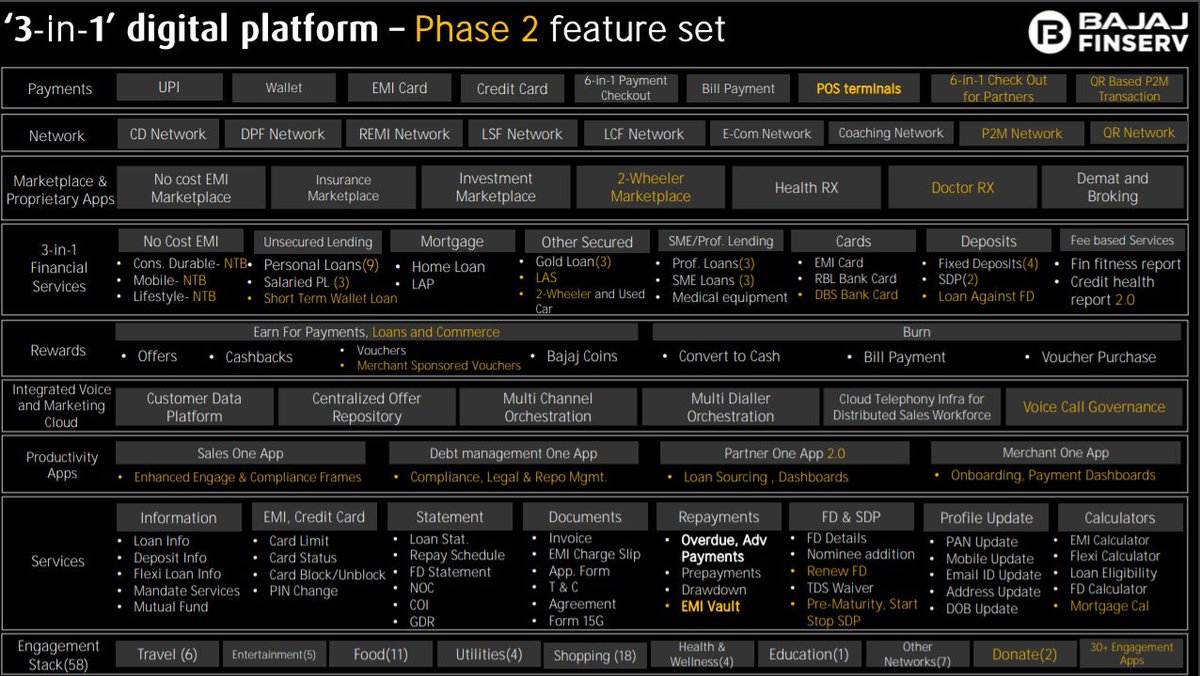Open the Demat and Broking box
Screen dimensions: 1200x676
[1112, 187]
